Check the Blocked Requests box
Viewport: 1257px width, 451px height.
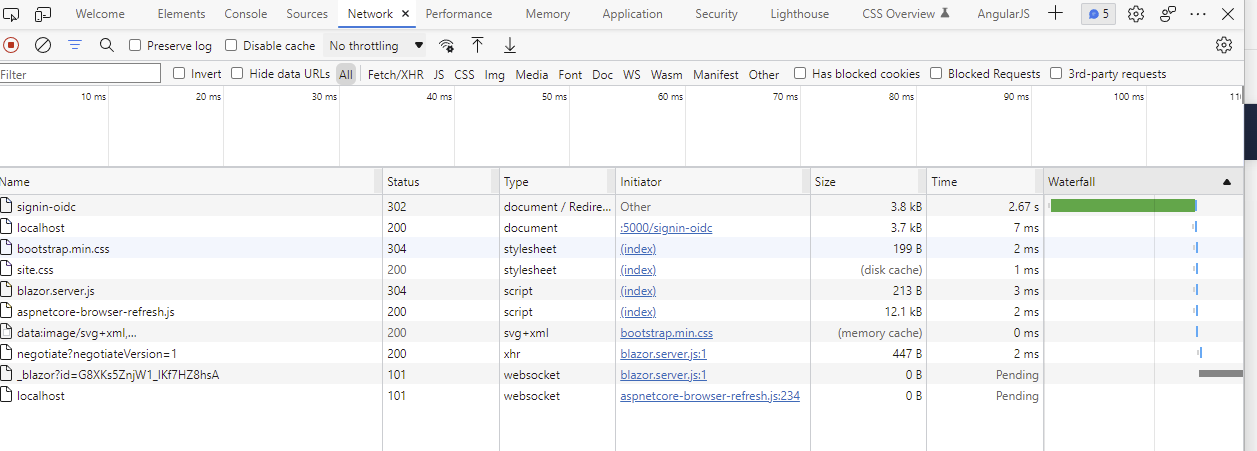936,73
